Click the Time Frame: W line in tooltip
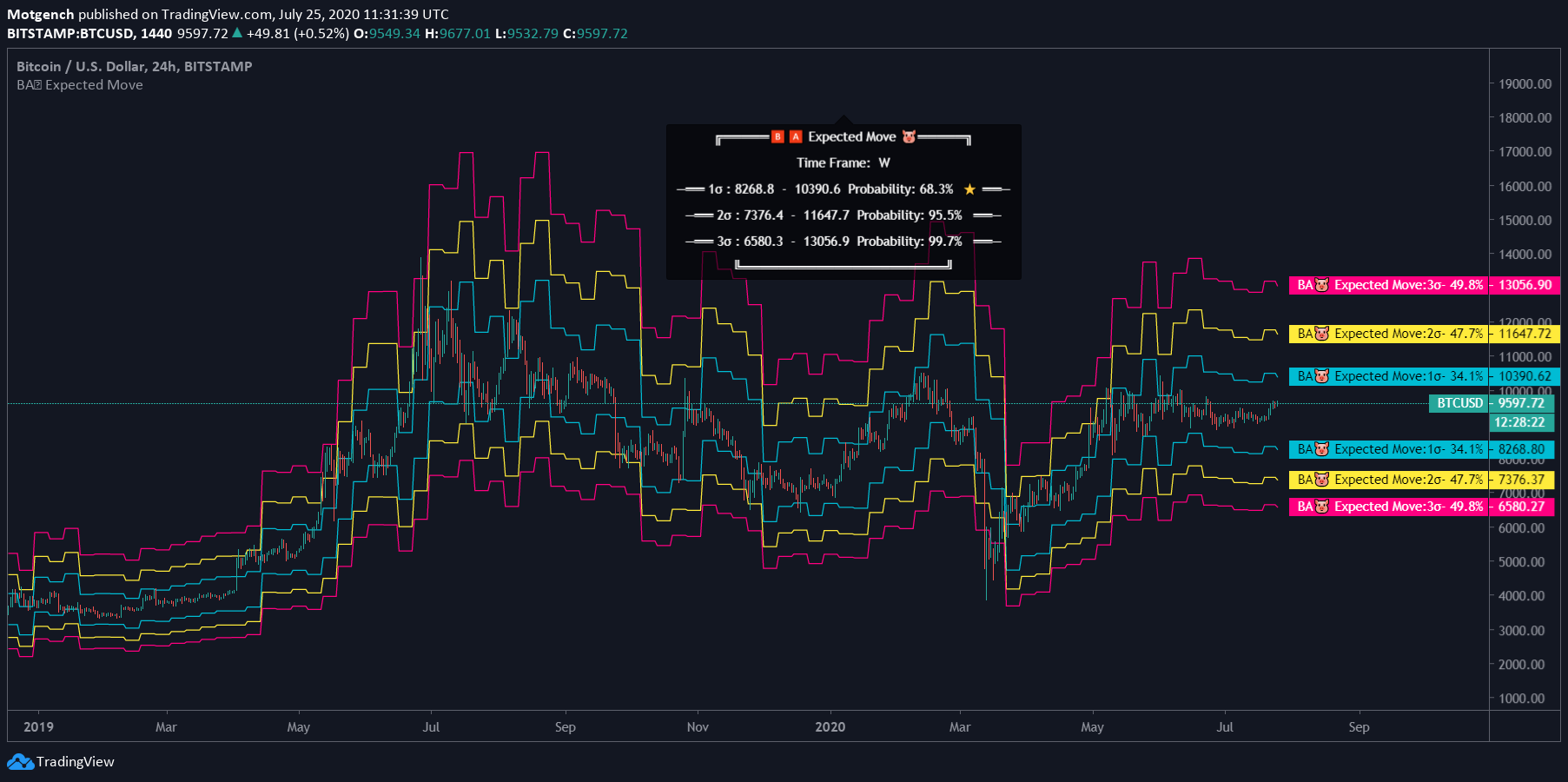The image size is (1568, 782). [x=844, y=162]
